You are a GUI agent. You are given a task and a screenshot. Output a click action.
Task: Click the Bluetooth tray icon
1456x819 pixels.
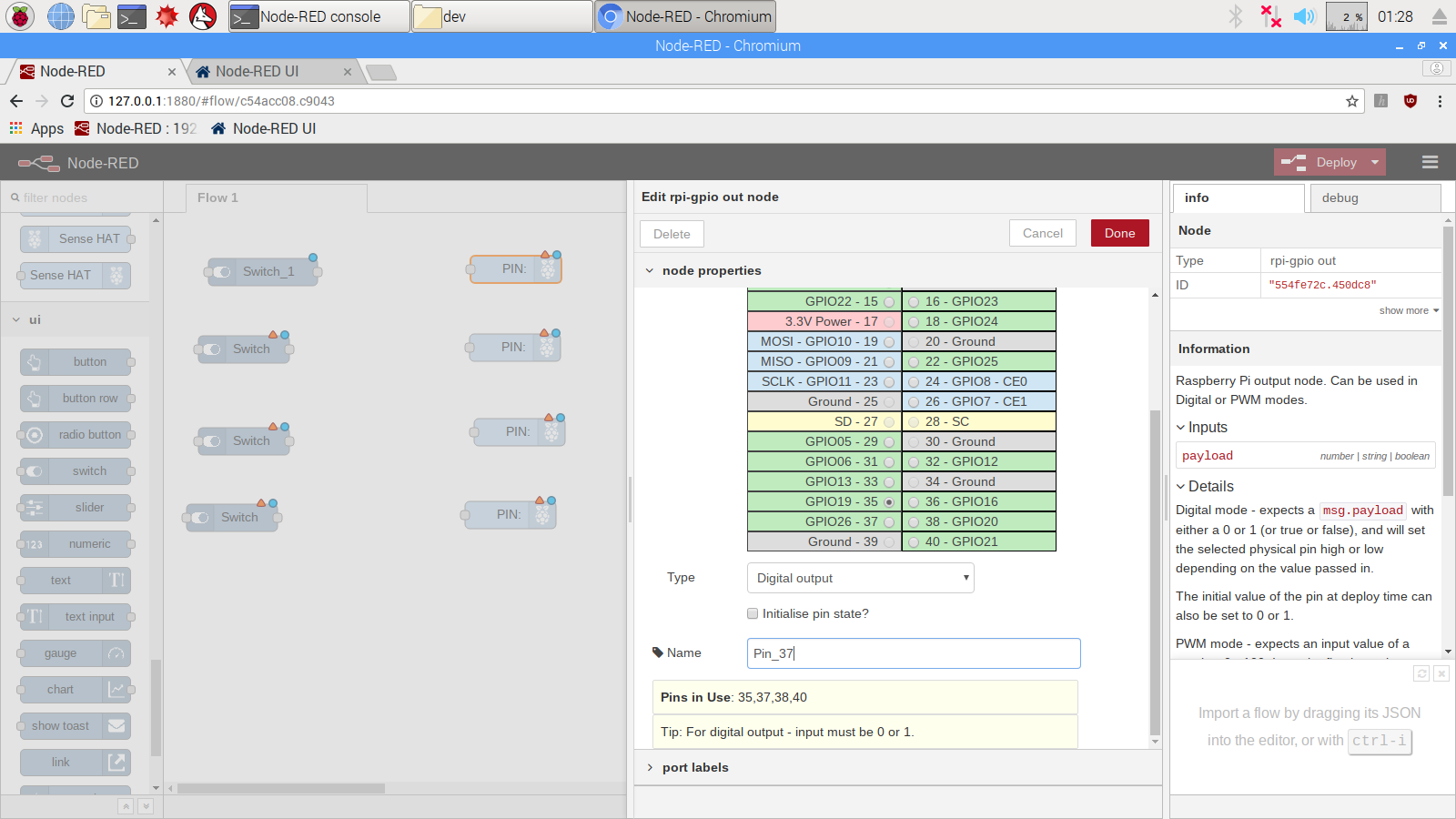pos(1236,16)
